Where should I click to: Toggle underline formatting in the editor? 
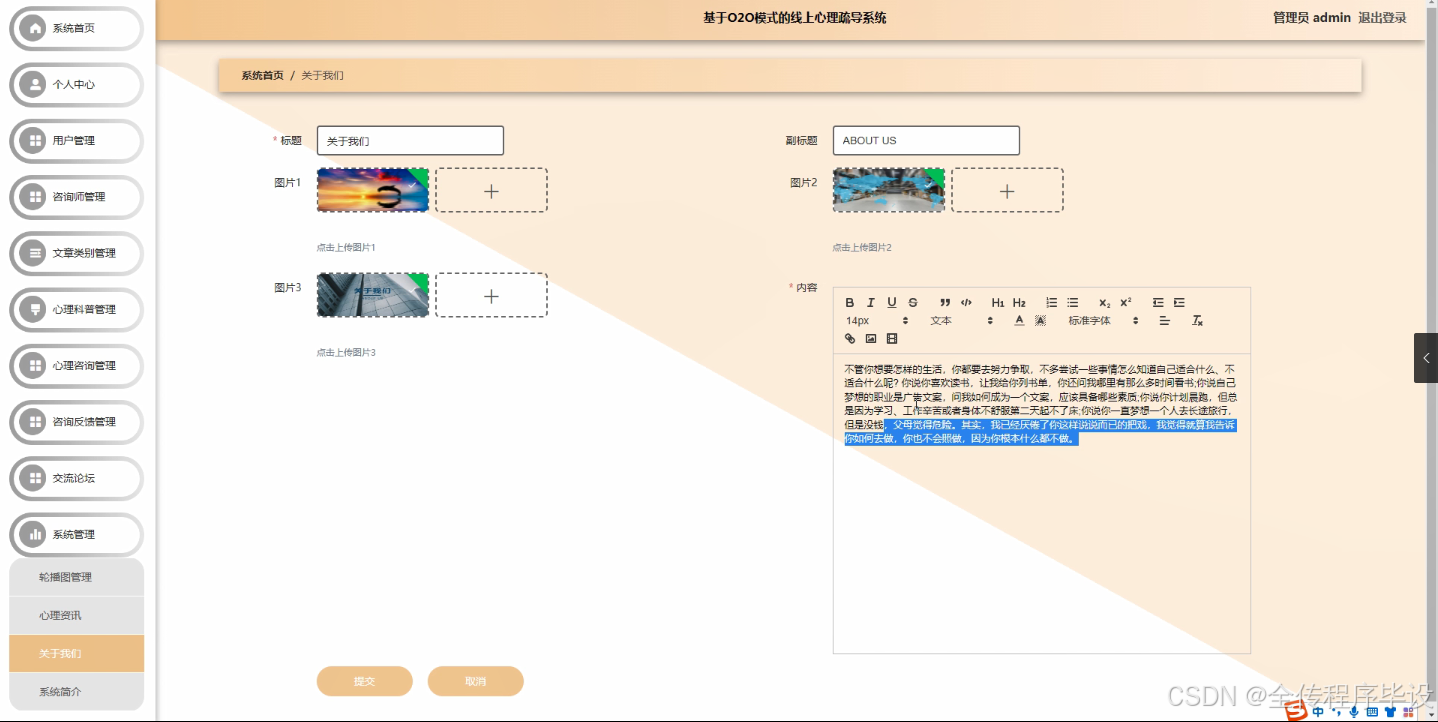point(891,302)
